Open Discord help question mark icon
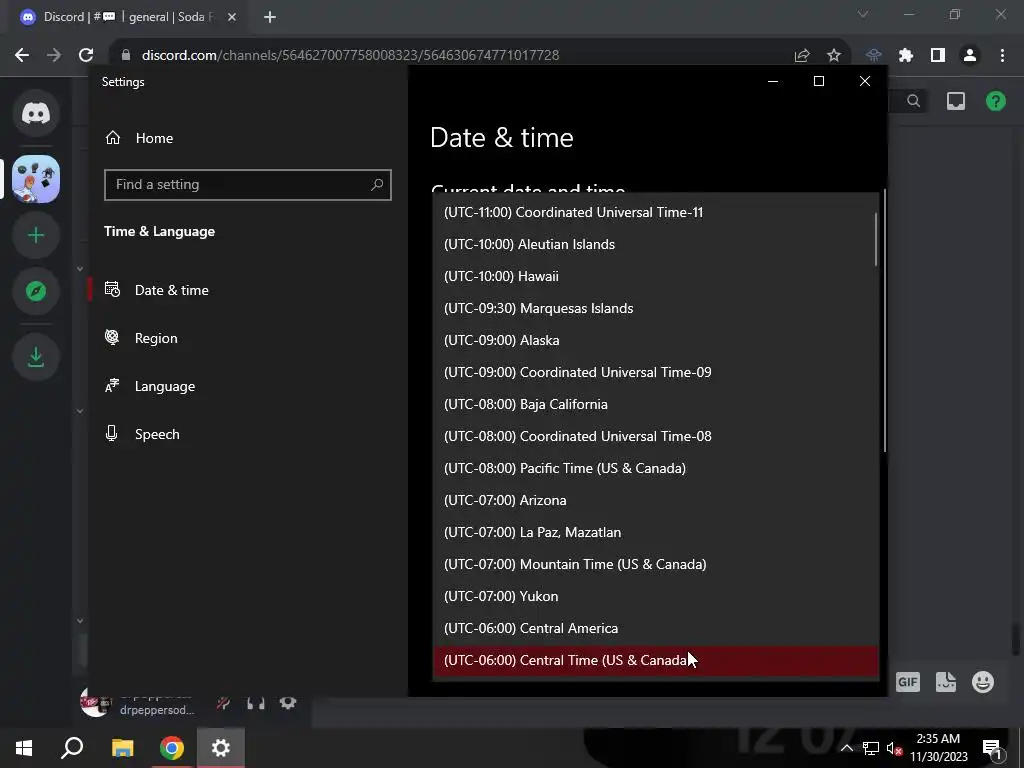The image size is (1024, 768). [995, 101]
